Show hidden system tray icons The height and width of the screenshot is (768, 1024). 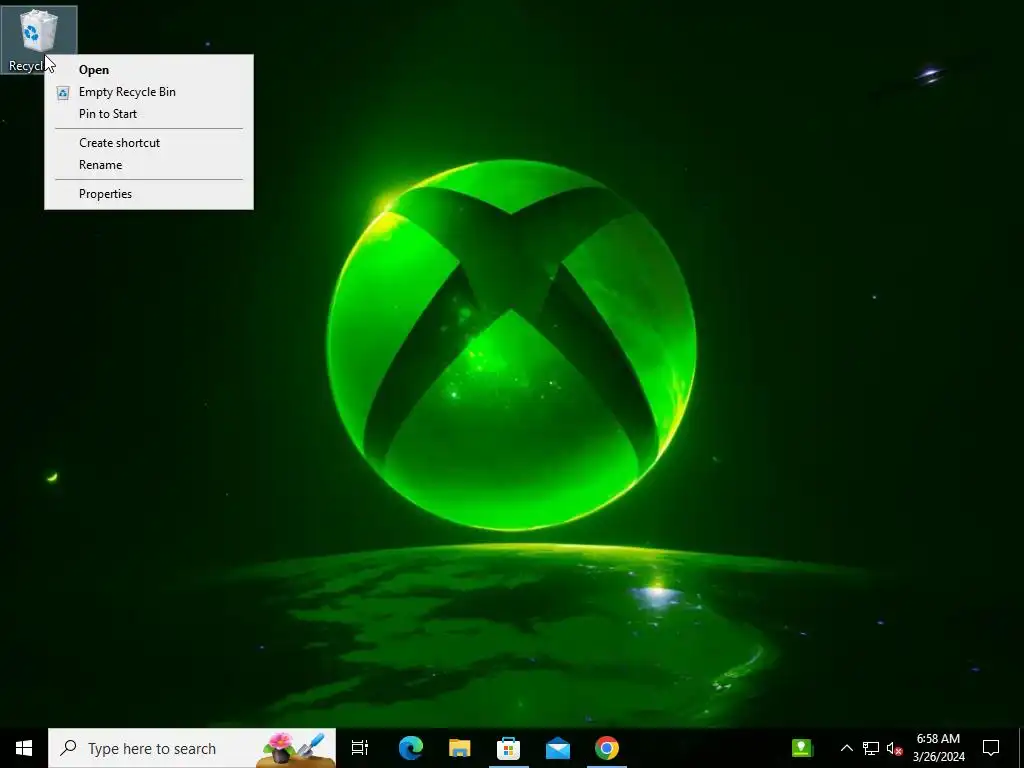tap(846, 748)
